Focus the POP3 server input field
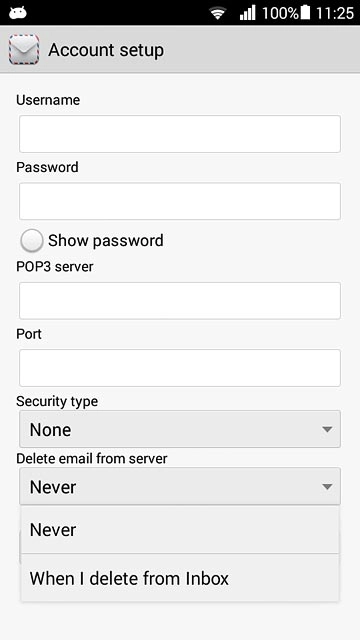 pos(180,301)
